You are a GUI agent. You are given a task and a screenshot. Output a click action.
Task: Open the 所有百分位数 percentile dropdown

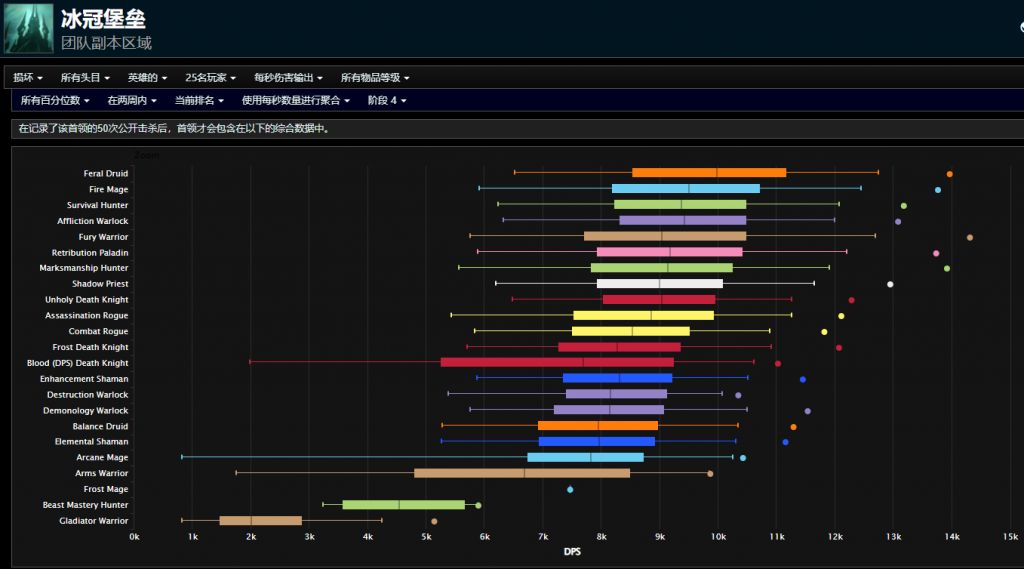pos(55,101)
